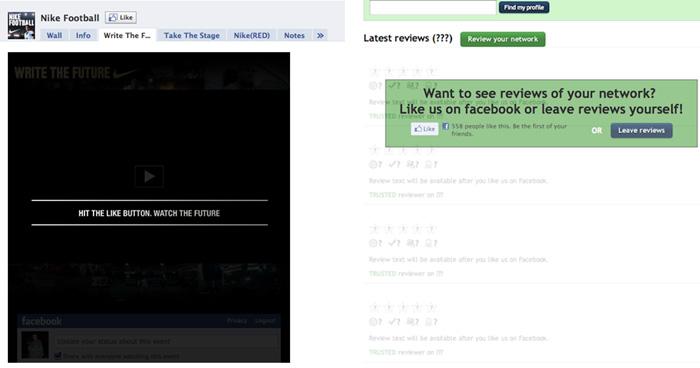700x368 pixels.
Task: Click the Find my profile button
Action: pos(524,7)
